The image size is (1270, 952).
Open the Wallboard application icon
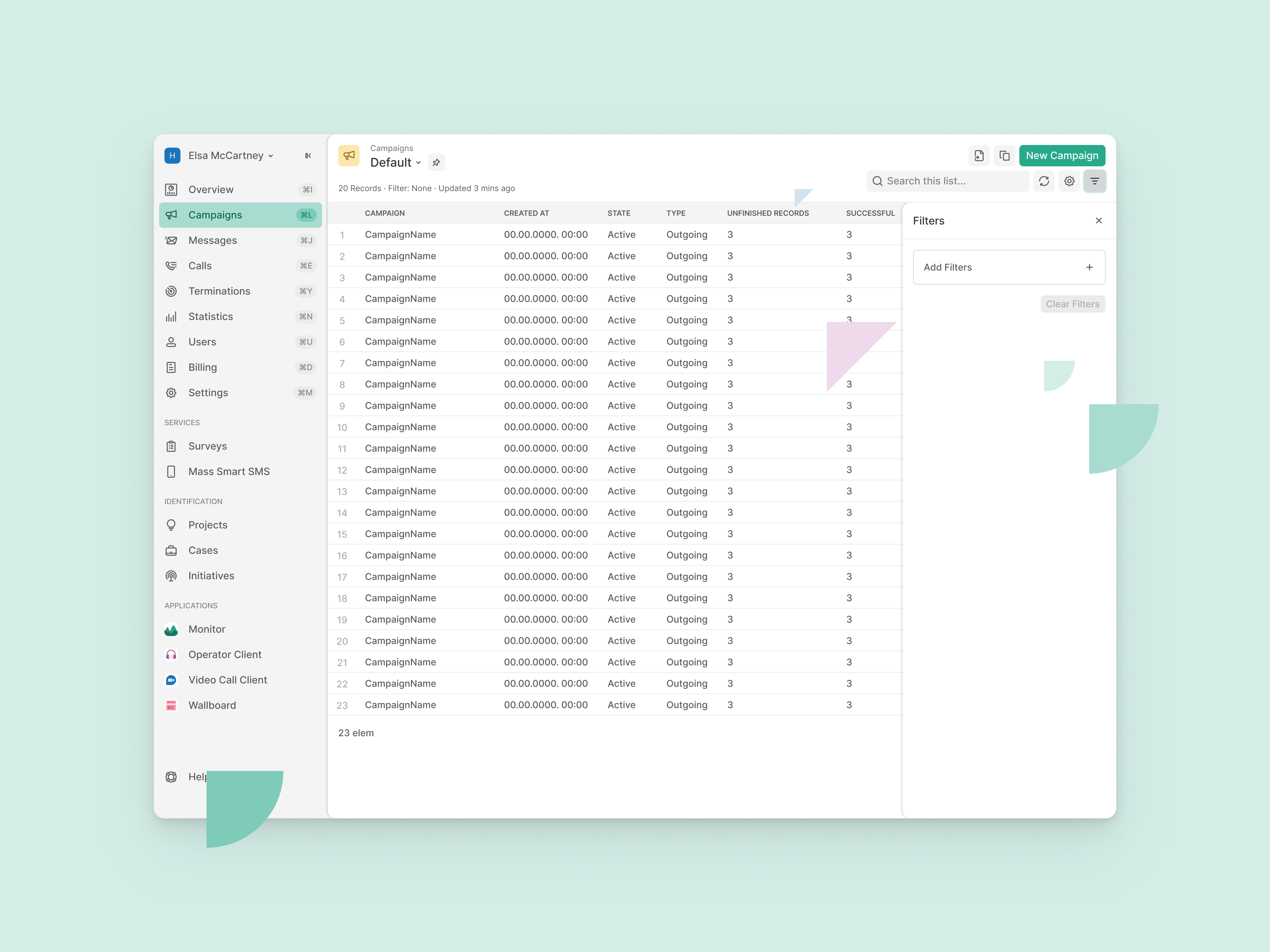tap(171, 705)
